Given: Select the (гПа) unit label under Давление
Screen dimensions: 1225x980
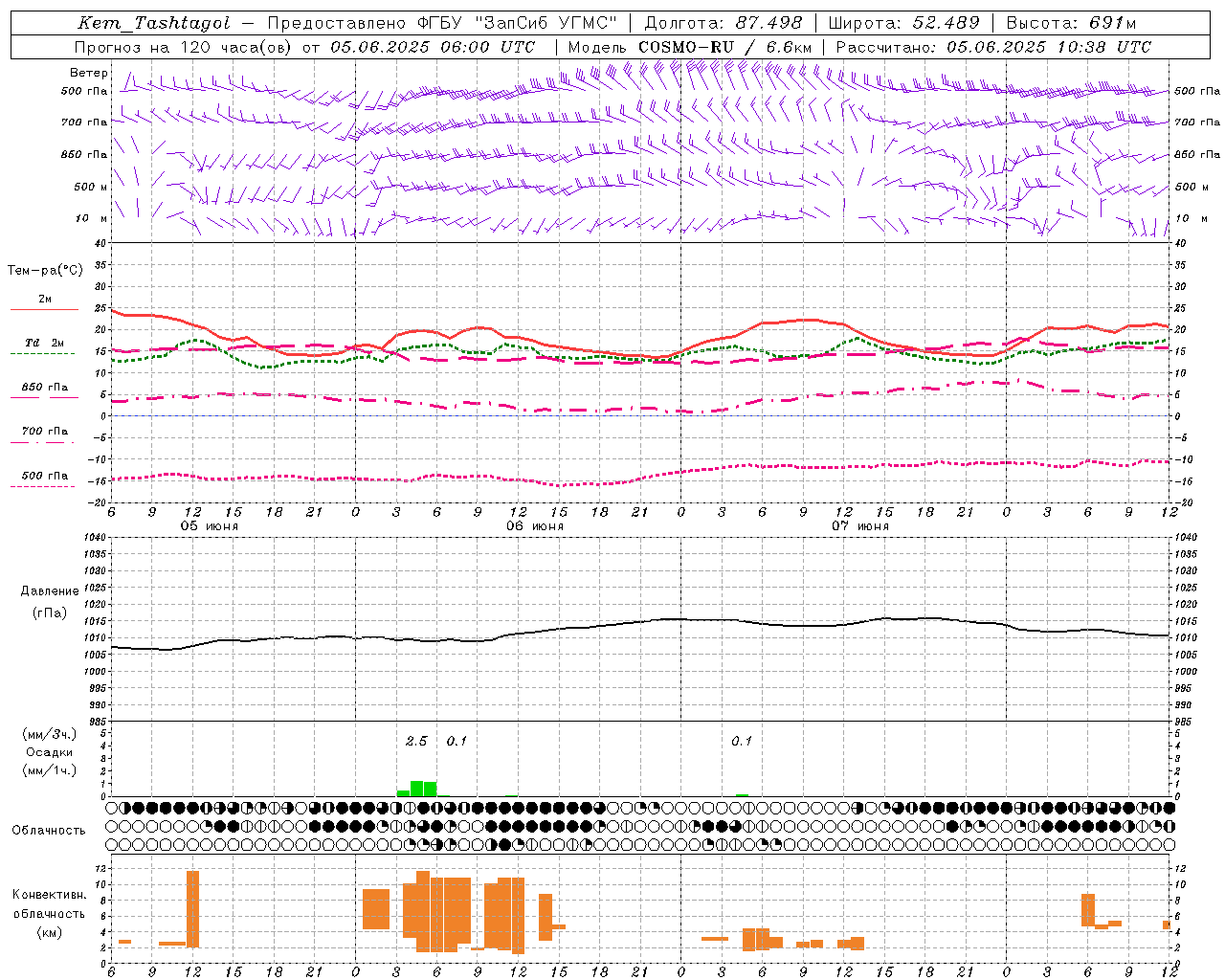Looking at the screenshot, I should click(50, 612).
